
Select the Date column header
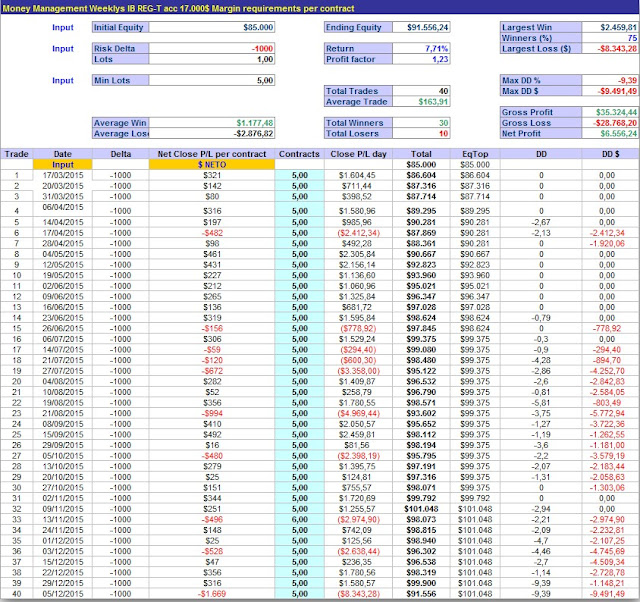pos(62,154)
